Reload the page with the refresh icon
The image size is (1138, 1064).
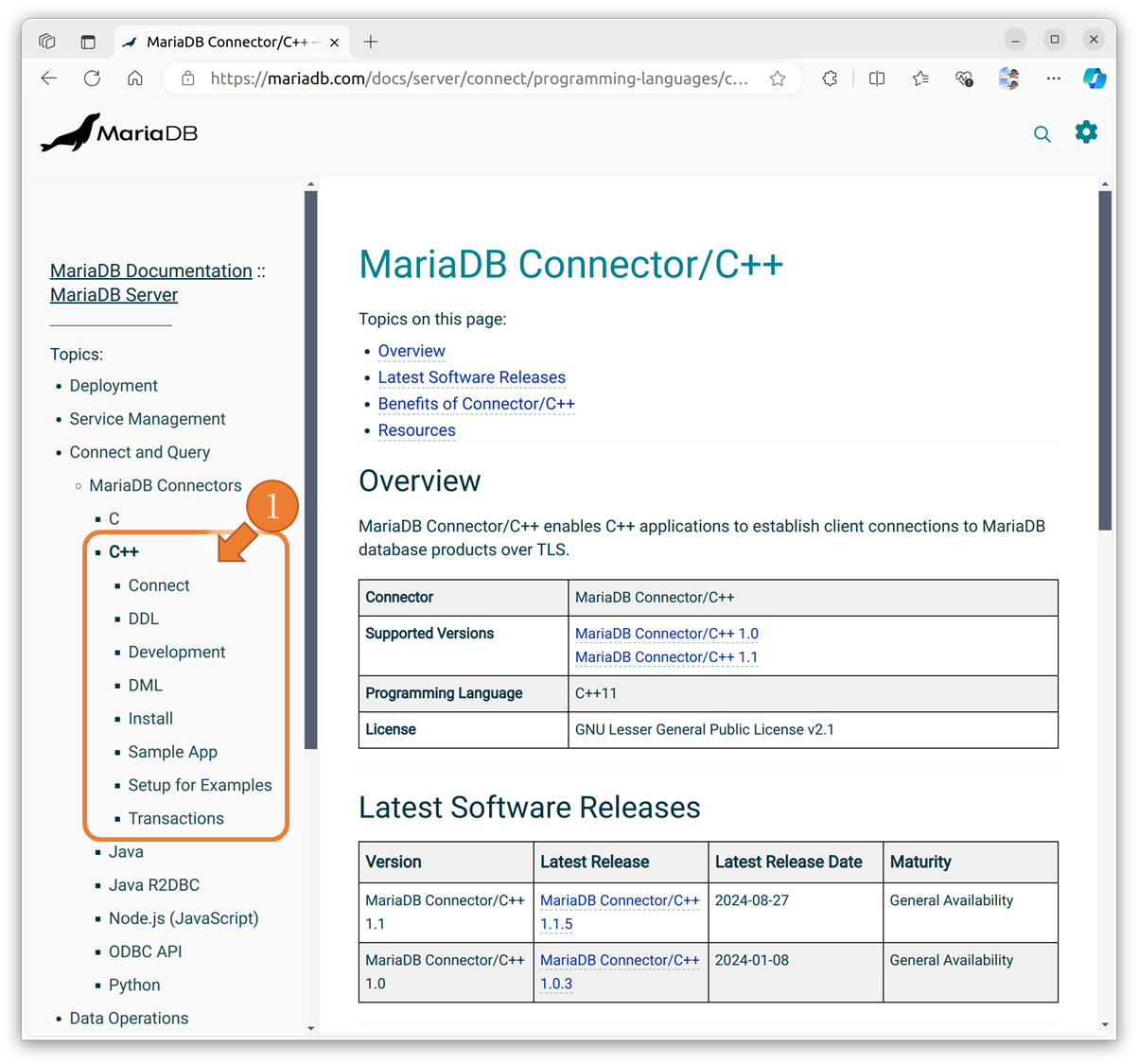point(92,78)
